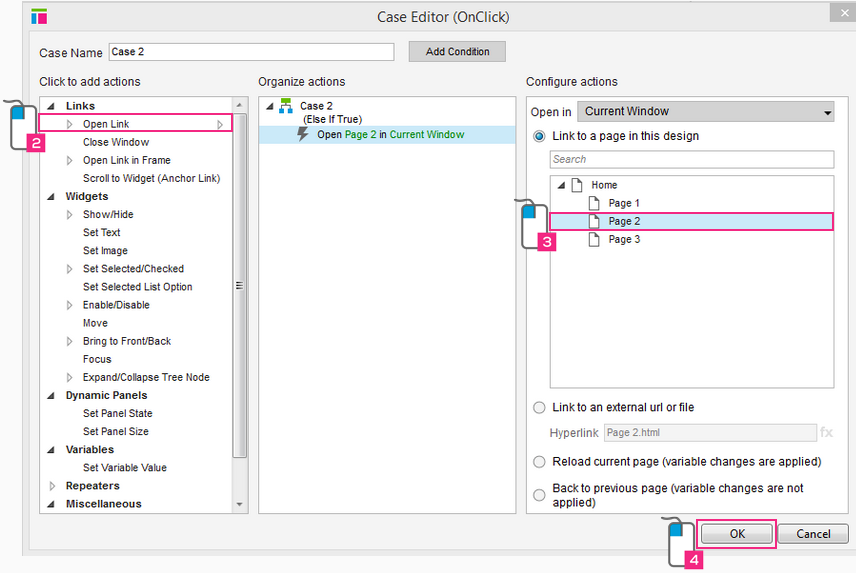
Task: Choose the Close Window action
Action: tap(116, 142)
